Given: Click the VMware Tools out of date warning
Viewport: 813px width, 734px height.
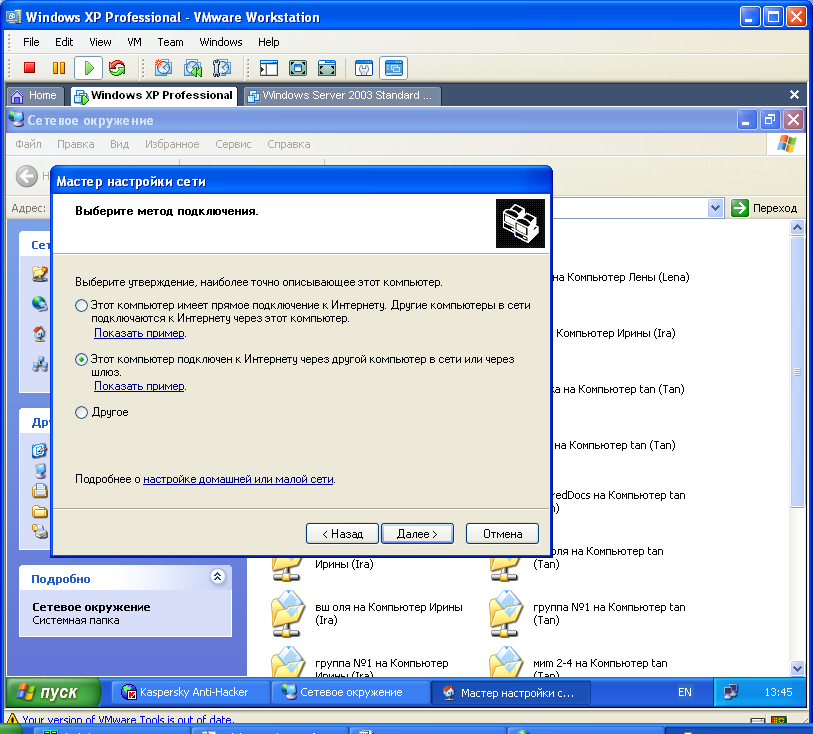Looking at the screenshot, I should 128,719.
